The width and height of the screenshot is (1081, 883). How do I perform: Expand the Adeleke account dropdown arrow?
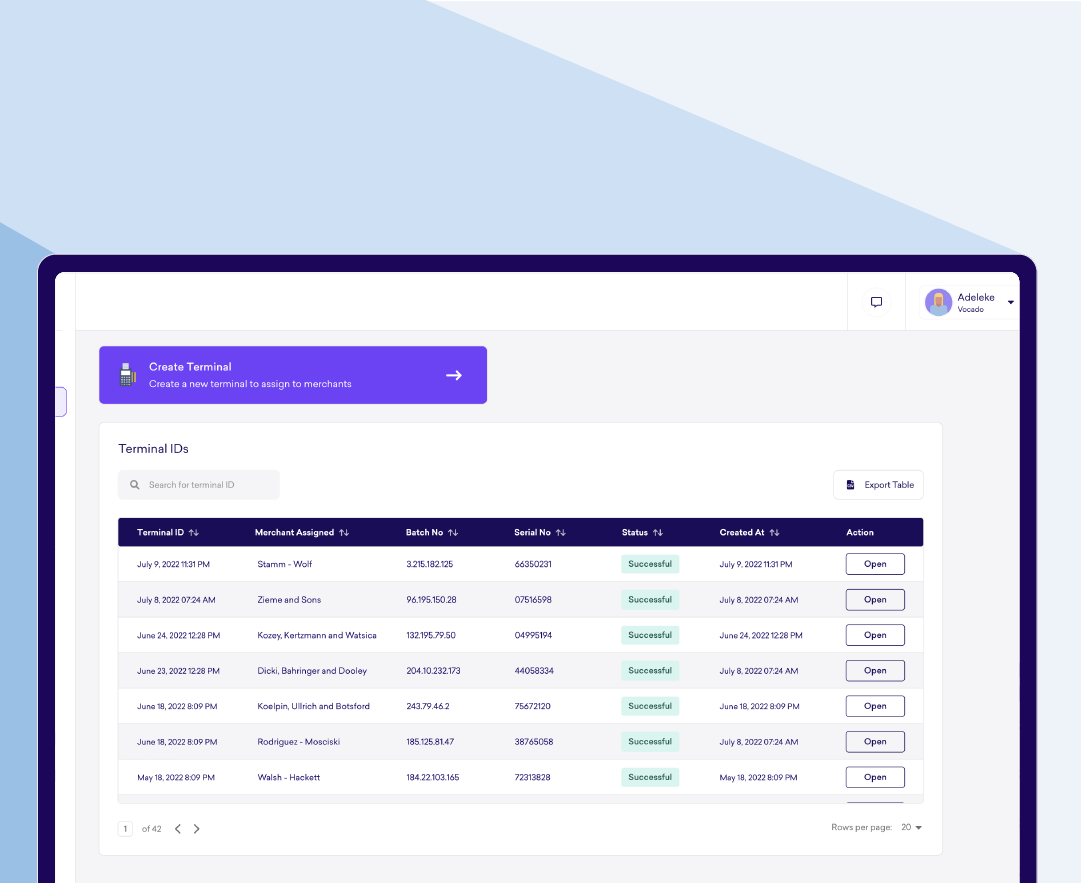point(1011,303)
